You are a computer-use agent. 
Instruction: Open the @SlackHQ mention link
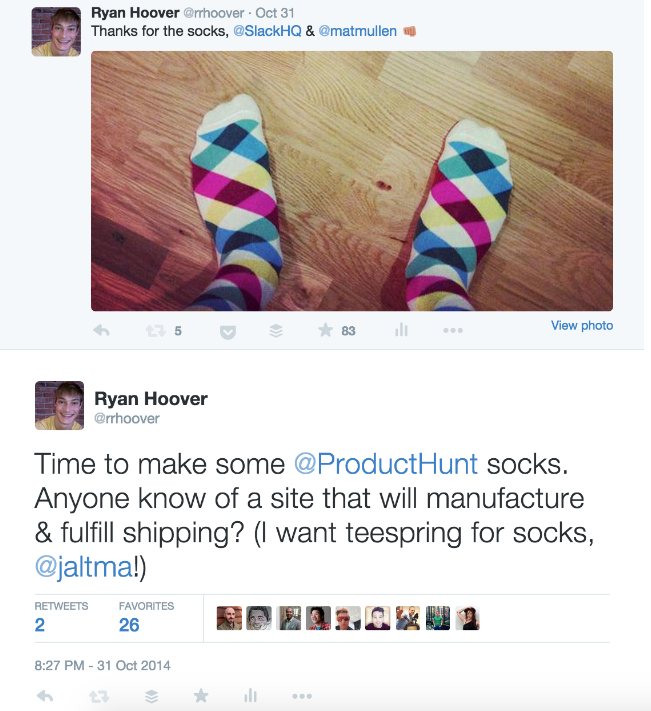click(266, 32)
